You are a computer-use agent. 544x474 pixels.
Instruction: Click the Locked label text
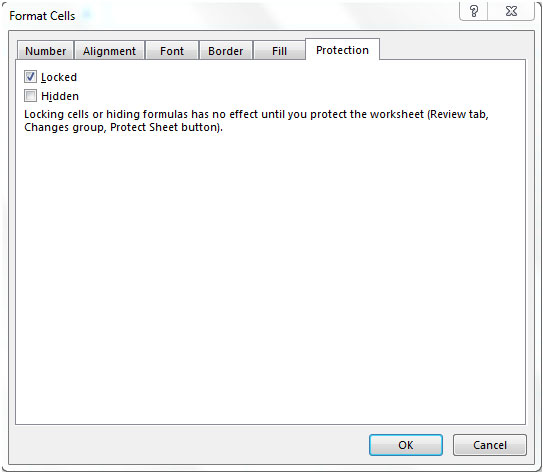click(x=59, y=77)
